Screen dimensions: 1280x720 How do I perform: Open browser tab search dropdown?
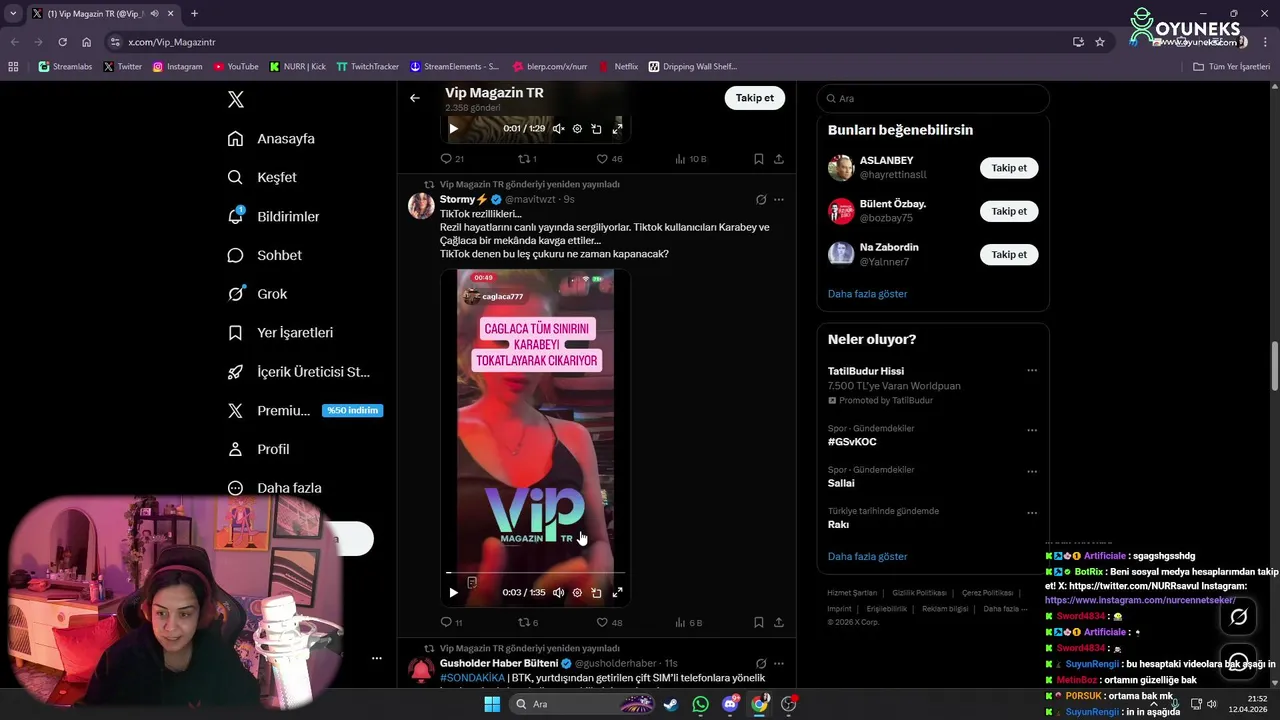coord(13,14)
